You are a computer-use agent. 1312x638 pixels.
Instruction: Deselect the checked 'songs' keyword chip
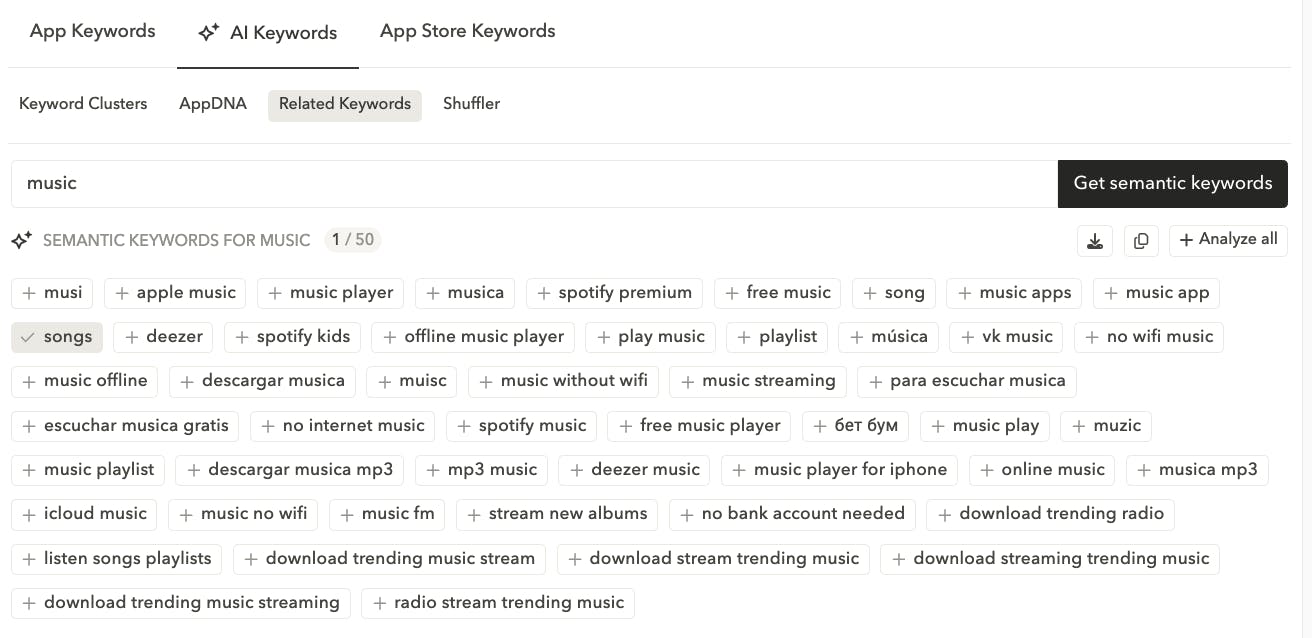[x=57, y=337]
